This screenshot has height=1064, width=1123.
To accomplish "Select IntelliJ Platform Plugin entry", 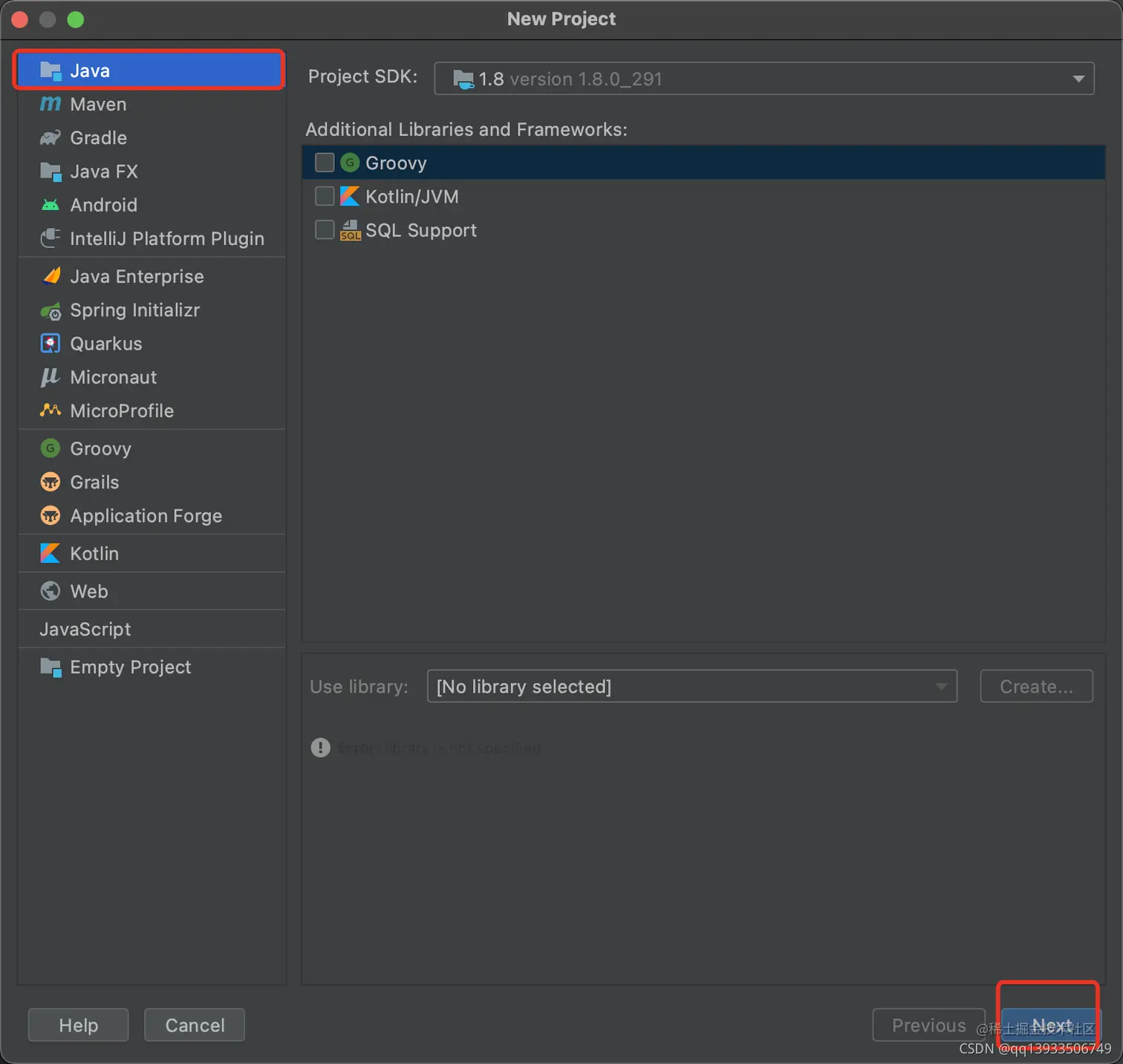I will pyautogui.click(x=152, y=238).
